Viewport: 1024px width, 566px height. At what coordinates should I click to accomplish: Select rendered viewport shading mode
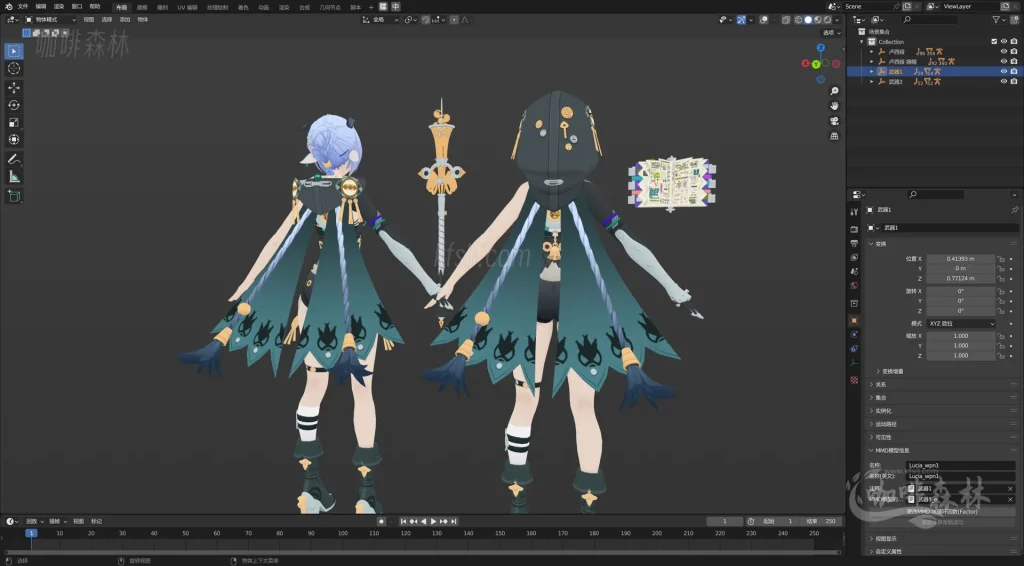click(x=827, y=20)
